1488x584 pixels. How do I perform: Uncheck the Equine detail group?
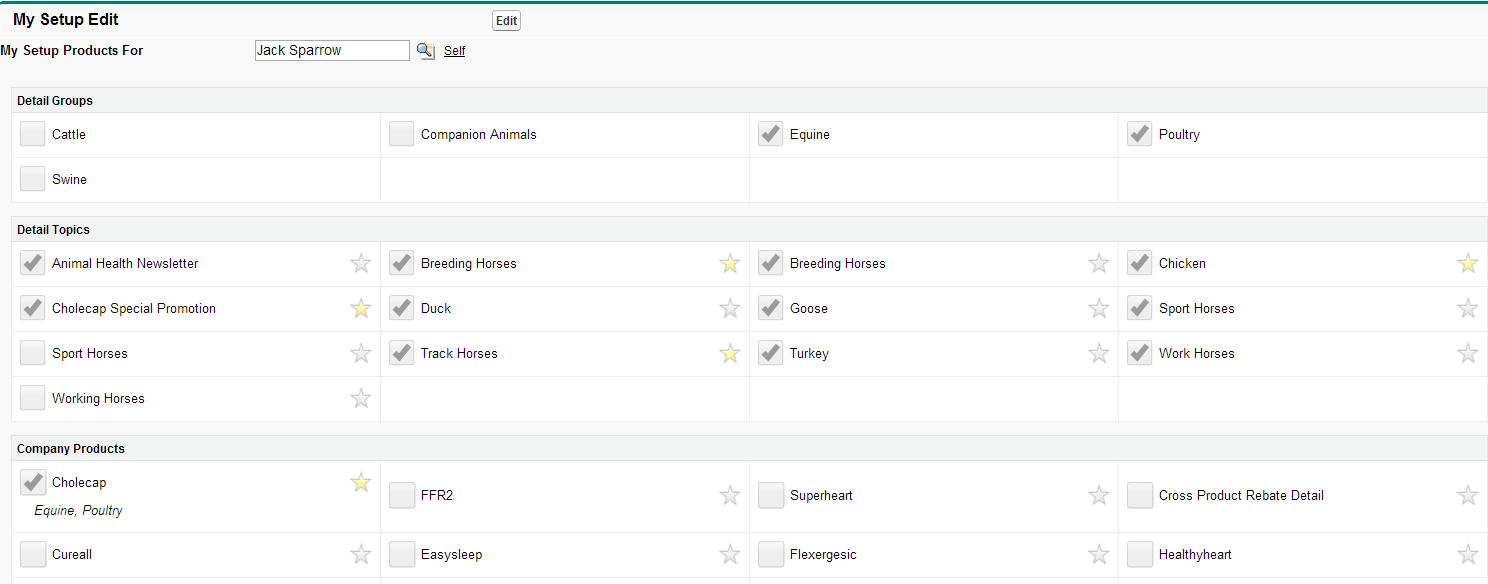(x=770, y=135)
